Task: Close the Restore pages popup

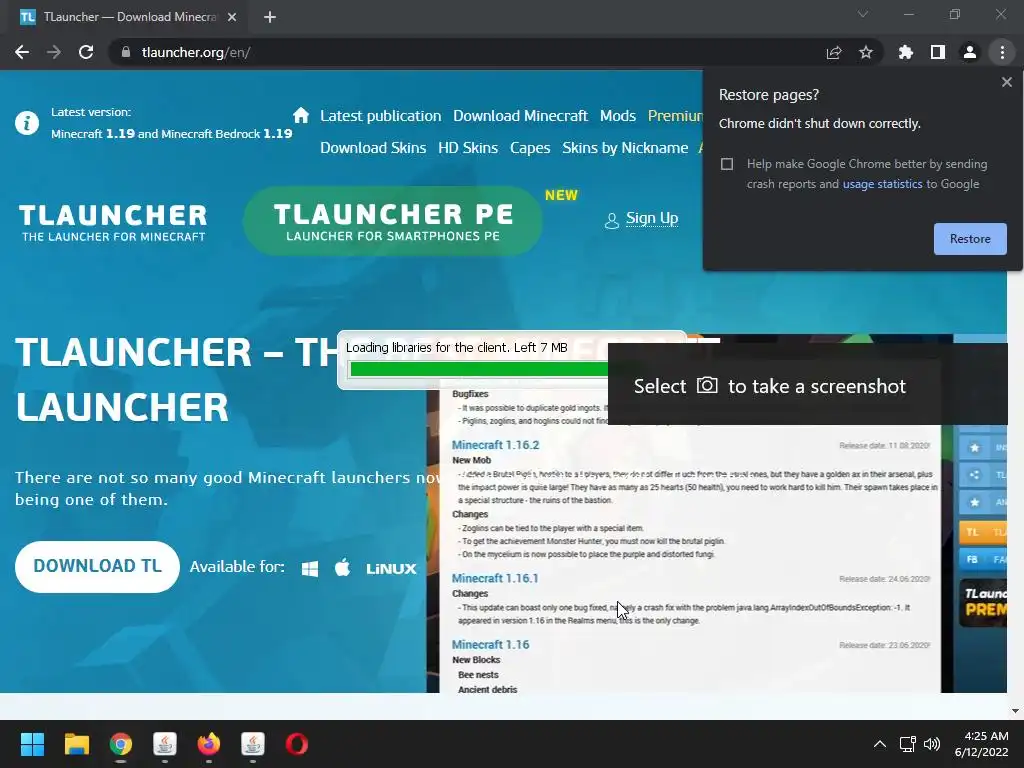Action: pos(1006,82)
